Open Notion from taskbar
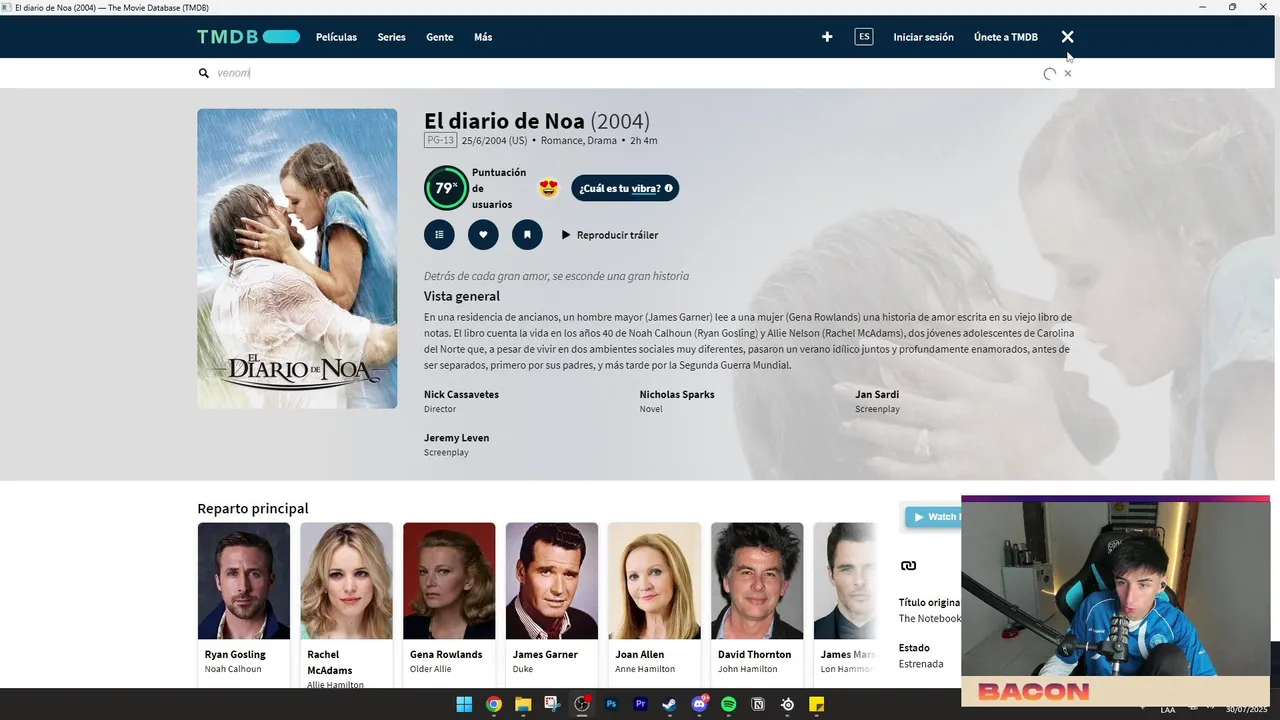 point(758,704)
